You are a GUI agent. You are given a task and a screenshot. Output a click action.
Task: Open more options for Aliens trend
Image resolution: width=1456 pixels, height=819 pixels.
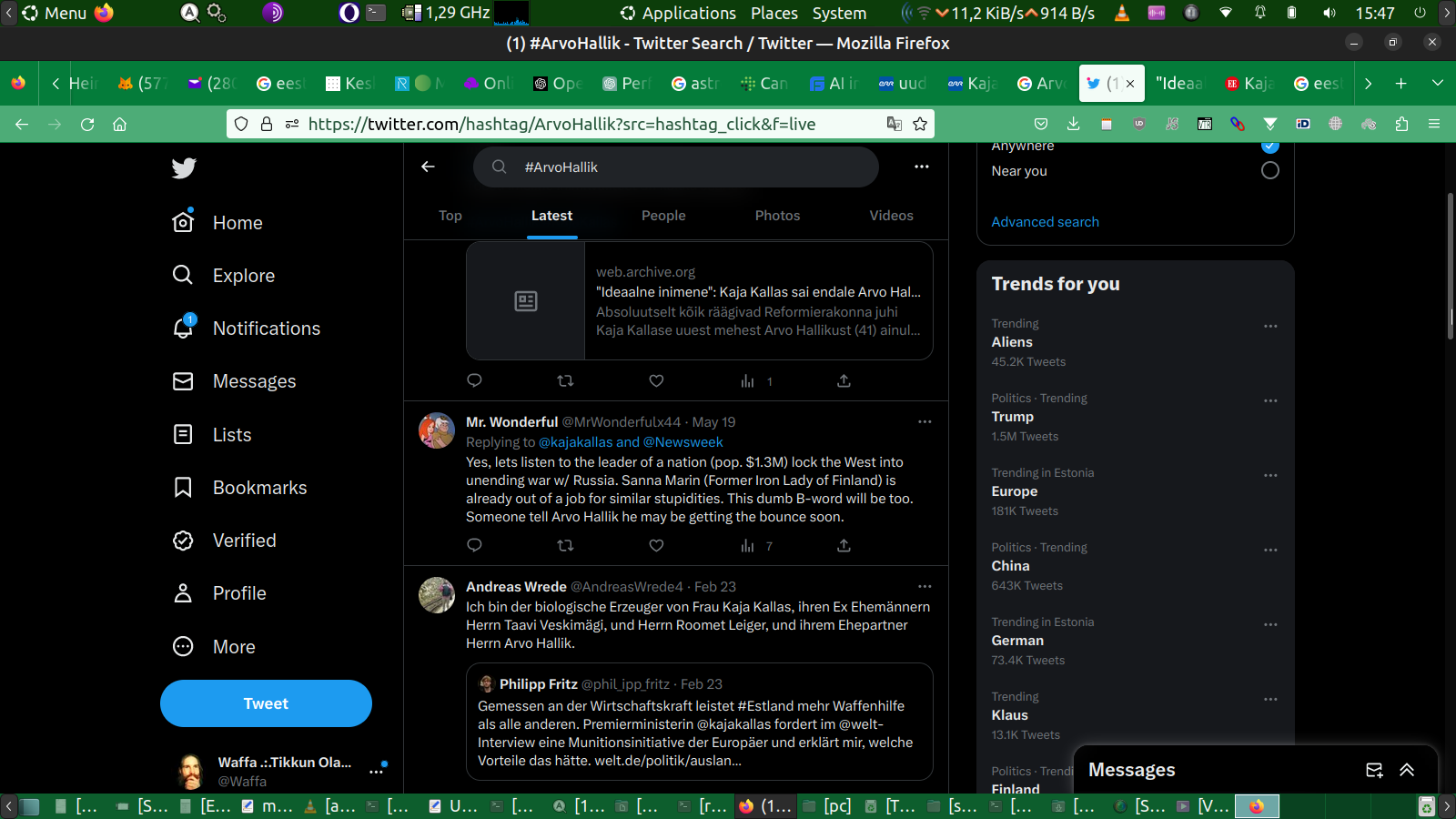(1270, 326)
